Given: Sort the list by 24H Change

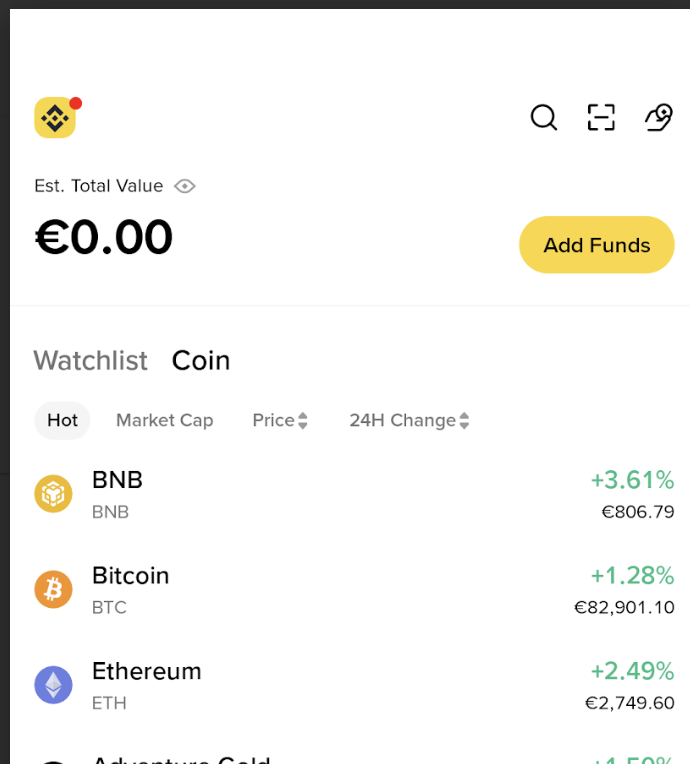Looking at the screenshot, I should (x=409, y=421).
